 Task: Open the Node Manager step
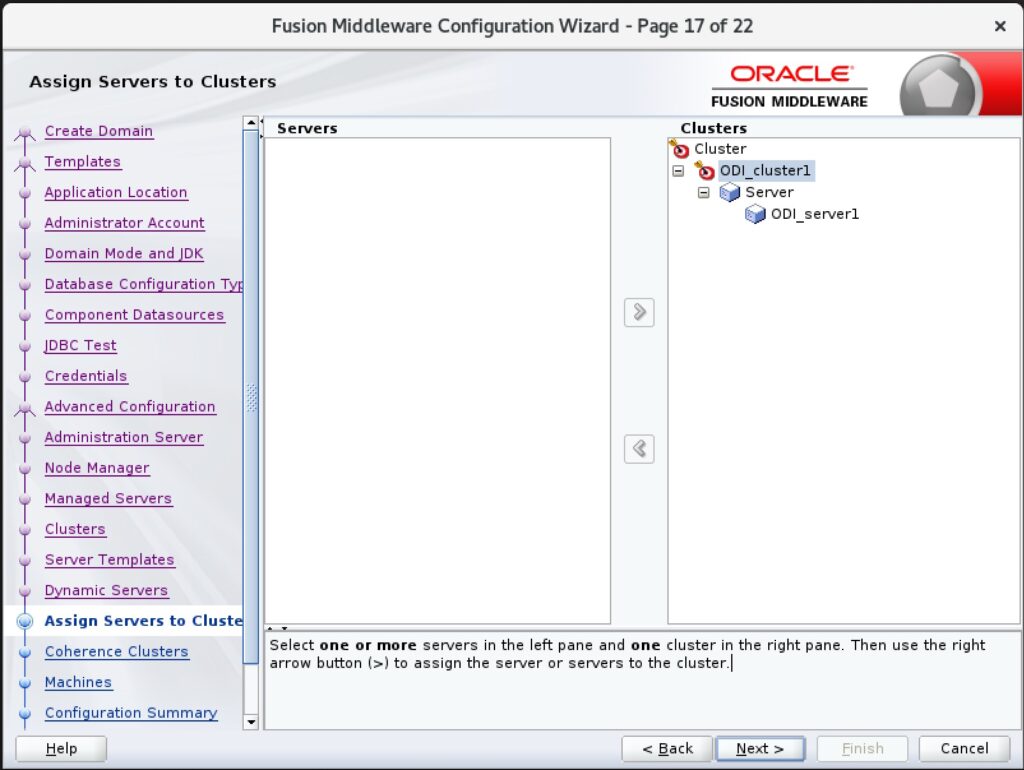(97, 468)
